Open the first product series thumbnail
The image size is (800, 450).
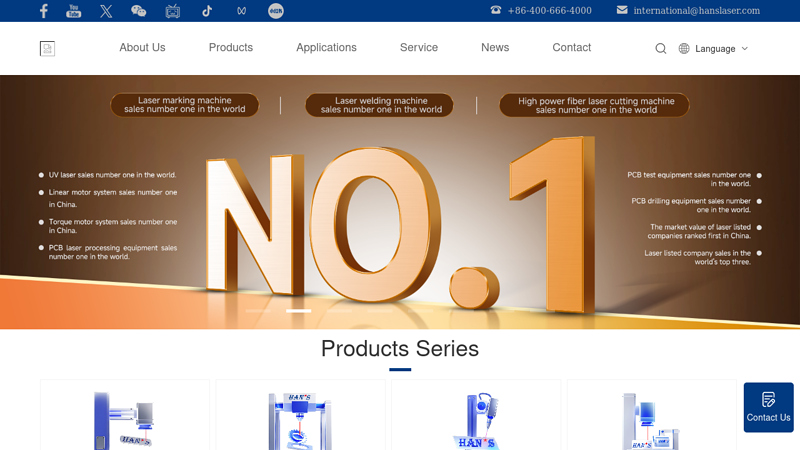click(x=125, y=415)
